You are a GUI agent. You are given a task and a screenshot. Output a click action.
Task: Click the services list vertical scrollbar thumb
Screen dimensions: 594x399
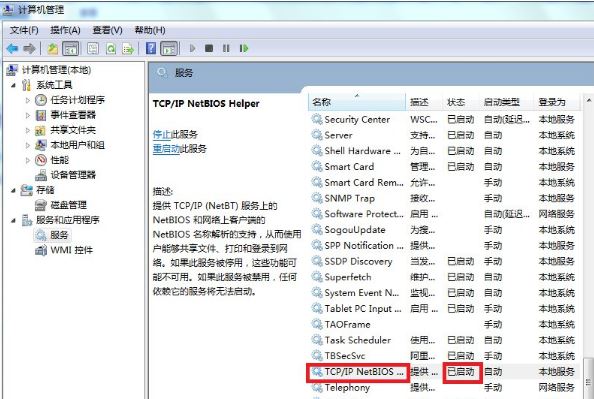pyautogui.click(x=589, y=377)
